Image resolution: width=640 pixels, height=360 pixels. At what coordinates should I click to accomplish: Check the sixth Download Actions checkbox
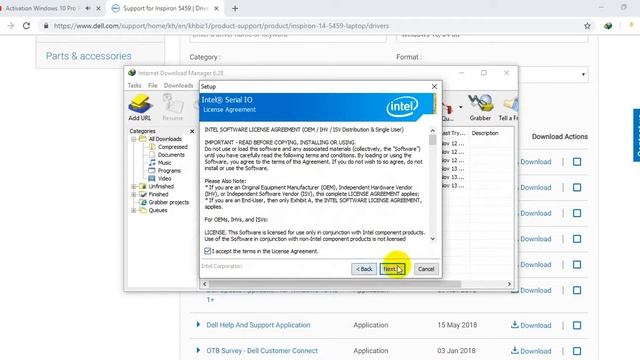pos(577,290)
